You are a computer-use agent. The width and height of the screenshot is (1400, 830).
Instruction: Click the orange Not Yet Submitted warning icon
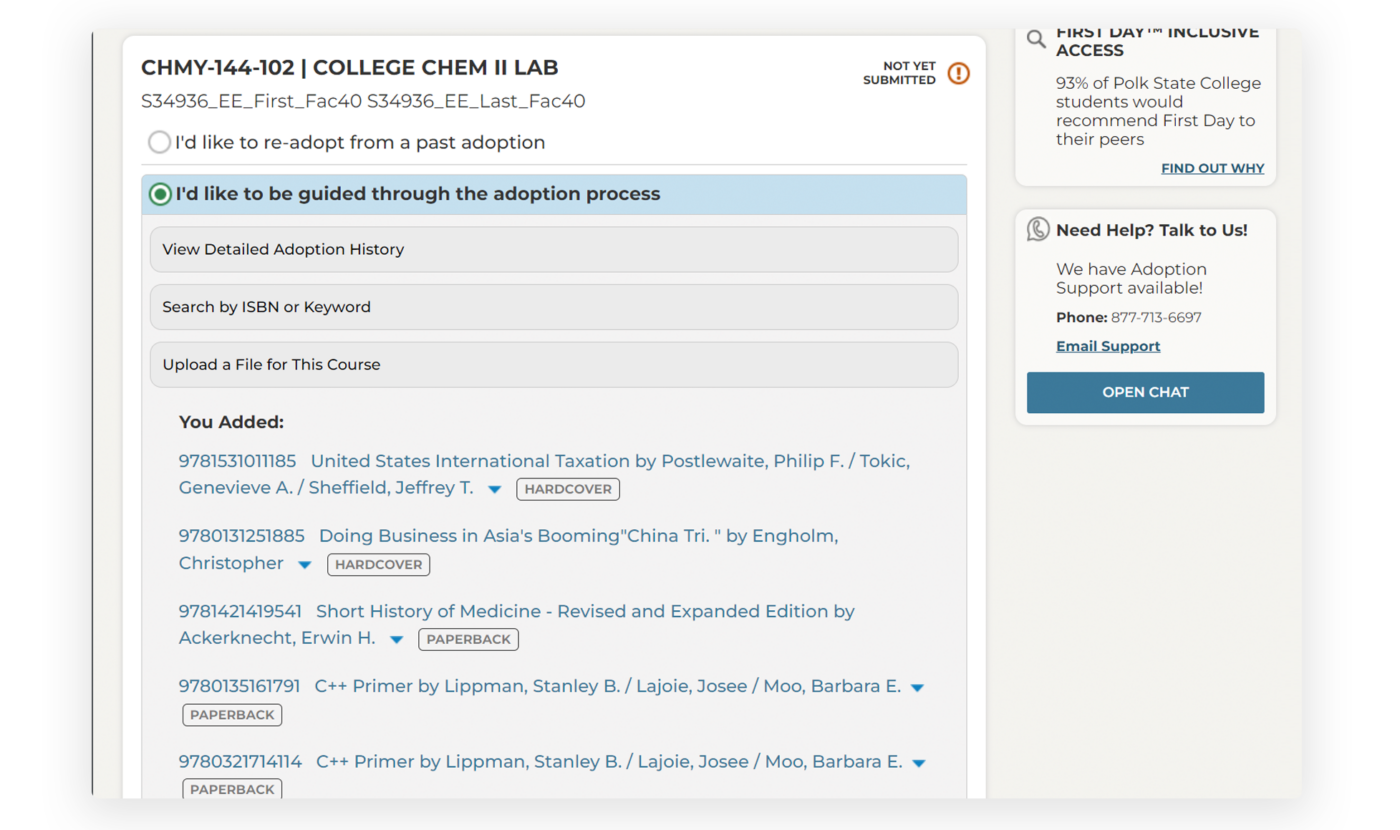point(958,73)
